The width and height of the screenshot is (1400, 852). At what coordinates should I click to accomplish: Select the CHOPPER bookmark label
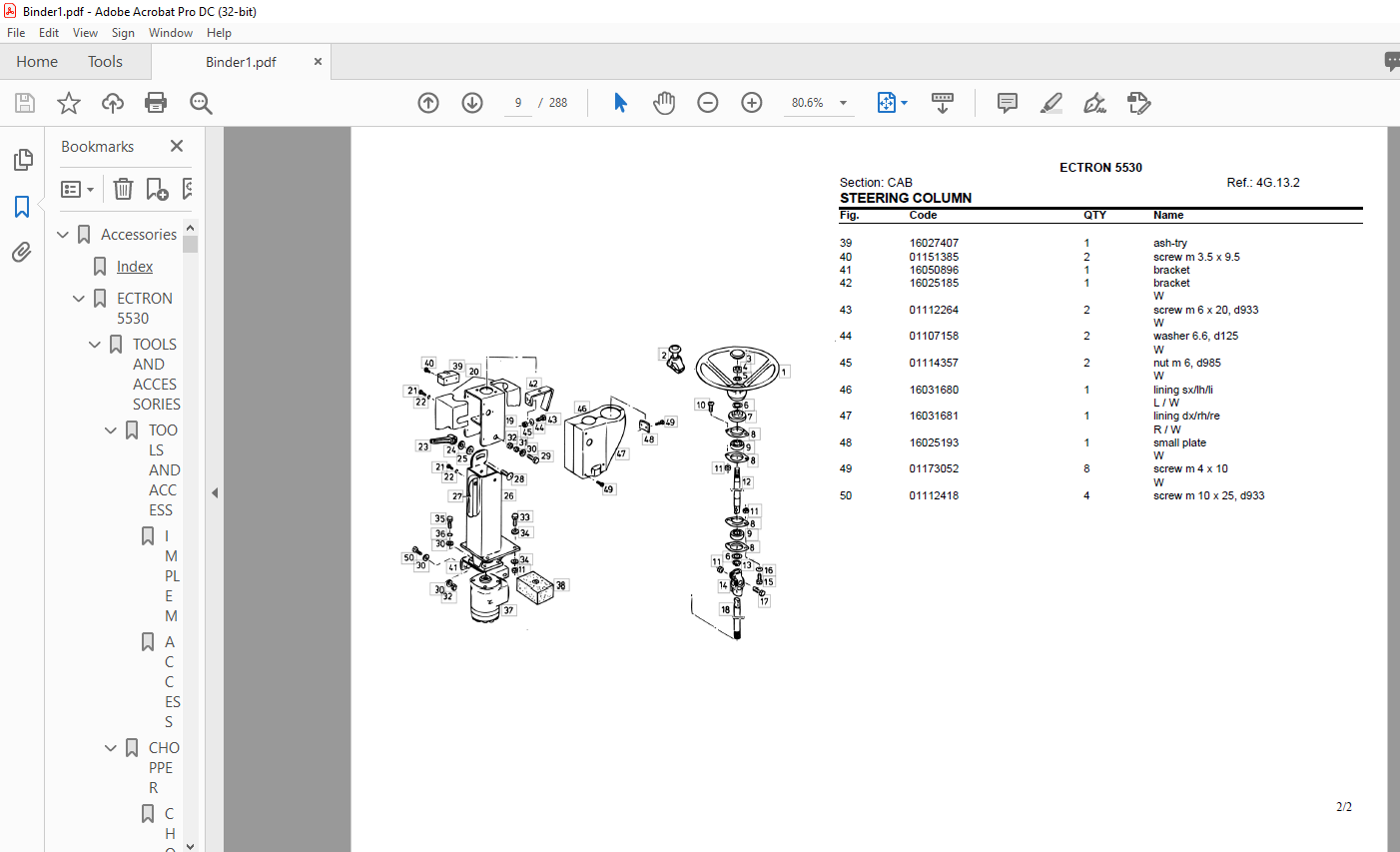164,768
